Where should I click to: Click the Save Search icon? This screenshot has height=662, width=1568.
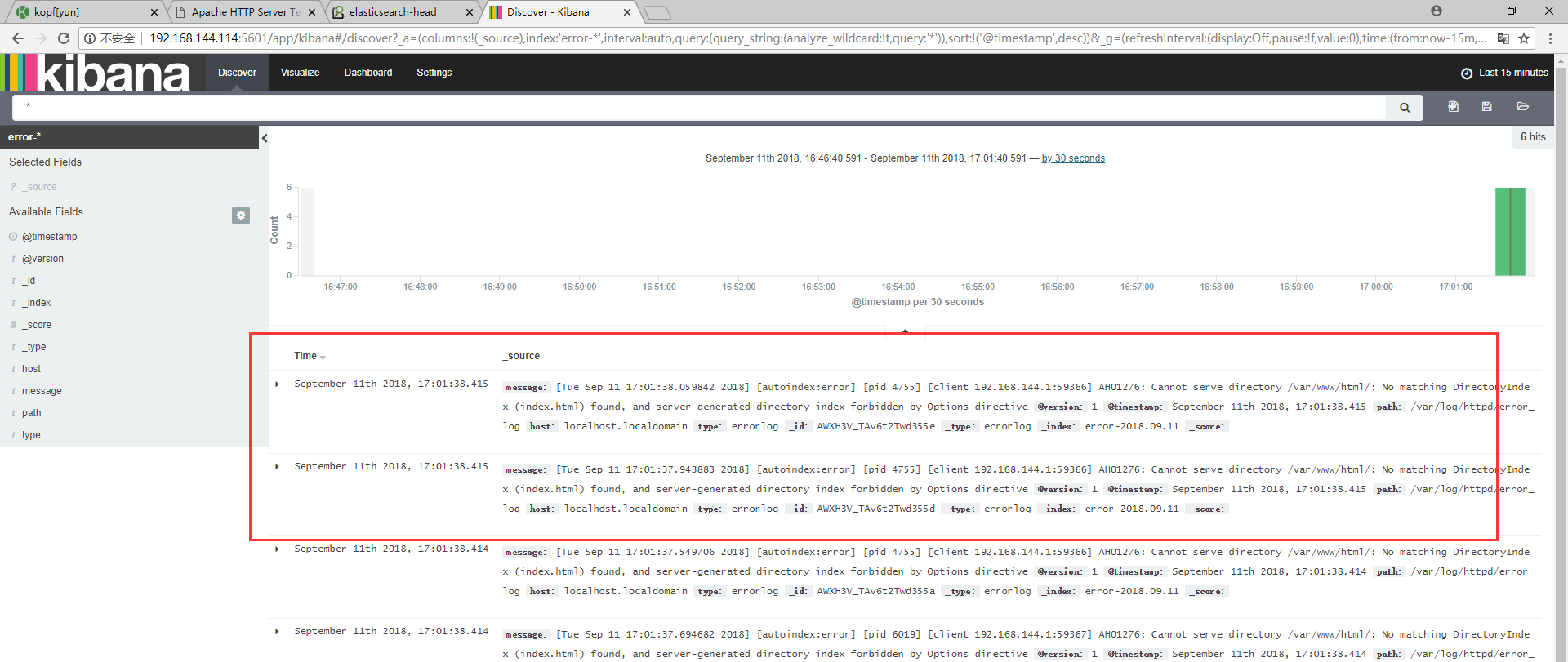click(x=1487, y=106)
